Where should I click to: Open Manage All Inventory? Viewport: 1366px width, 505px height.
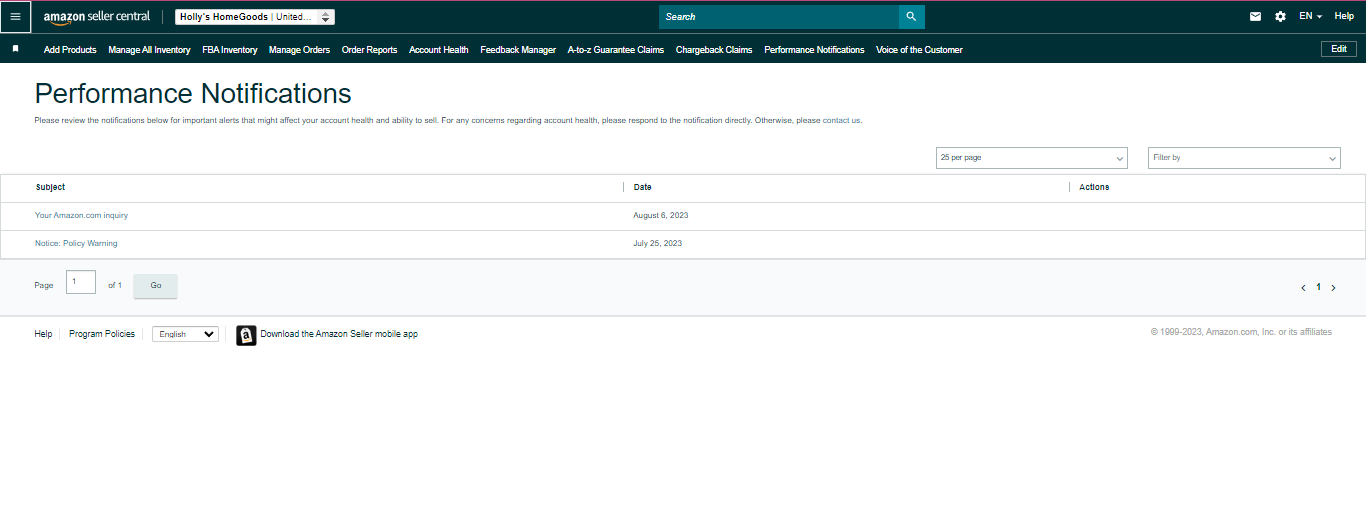point(149,50)
